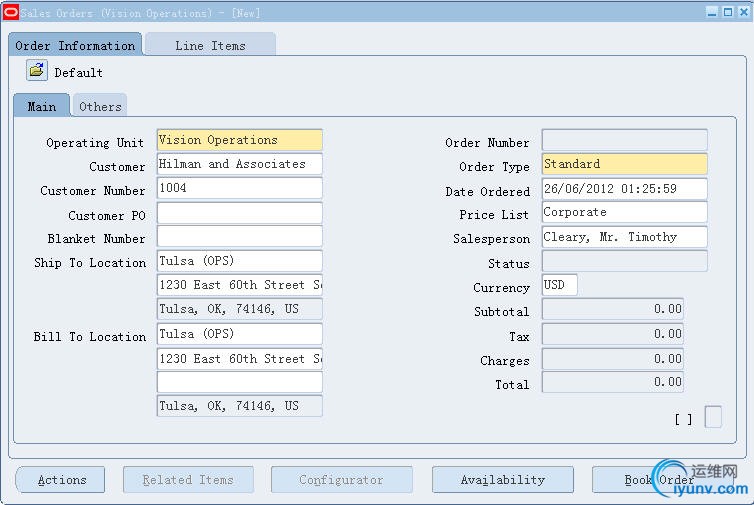Close the Sales Orders window
This screenshot has height=505, width=754.
744,12
